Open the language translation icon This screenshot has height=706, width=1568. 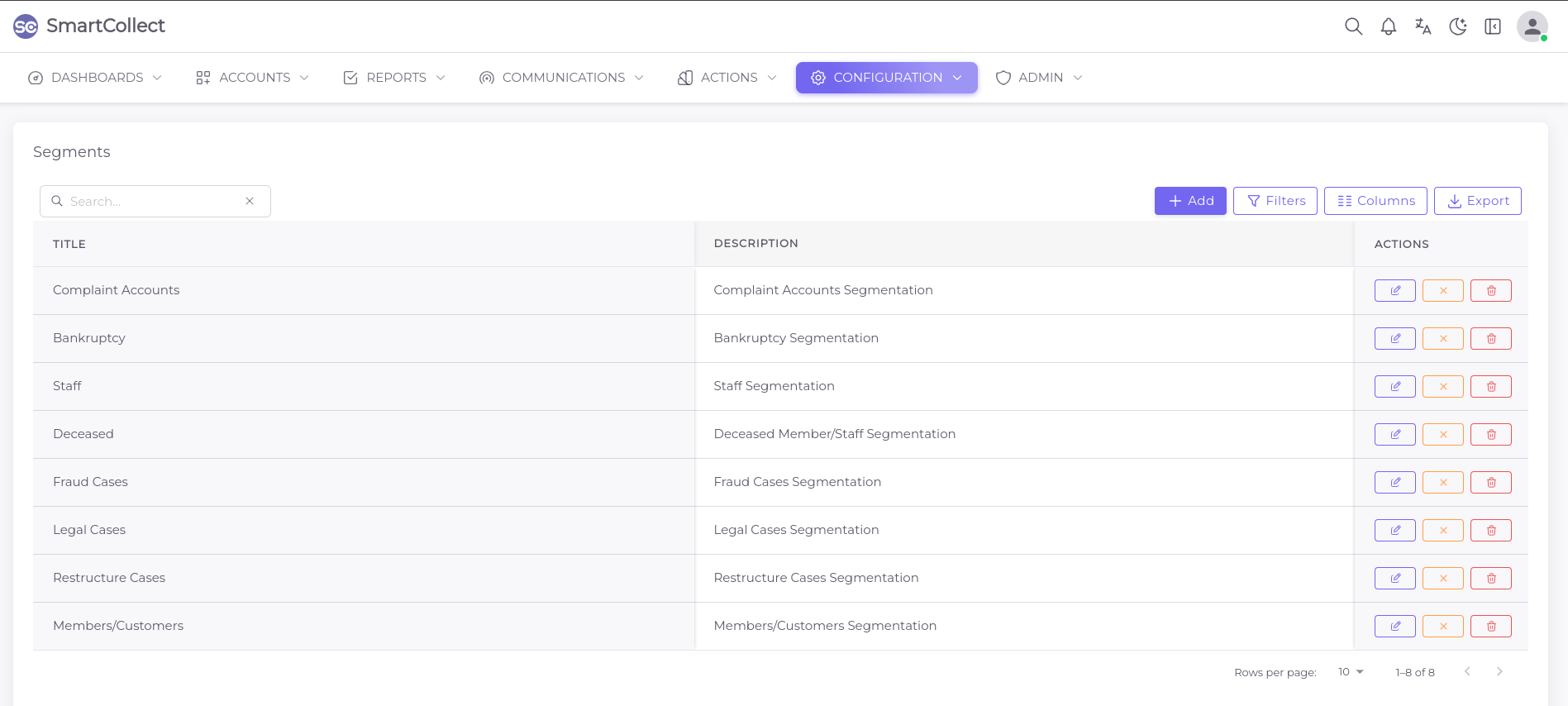pos(1423,26)
